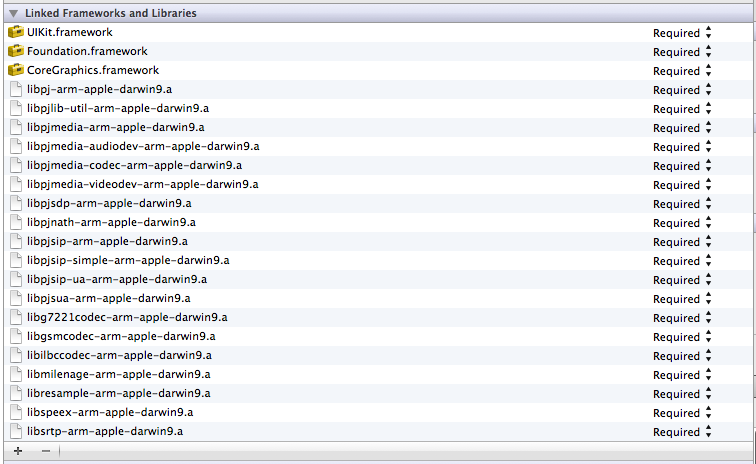The width and height of the screenshot is (756, 464).
Task: Click the file icon of libpjmedia-audiodev-arm-apple-darwin9.a
Action: (x=16, y=146)
